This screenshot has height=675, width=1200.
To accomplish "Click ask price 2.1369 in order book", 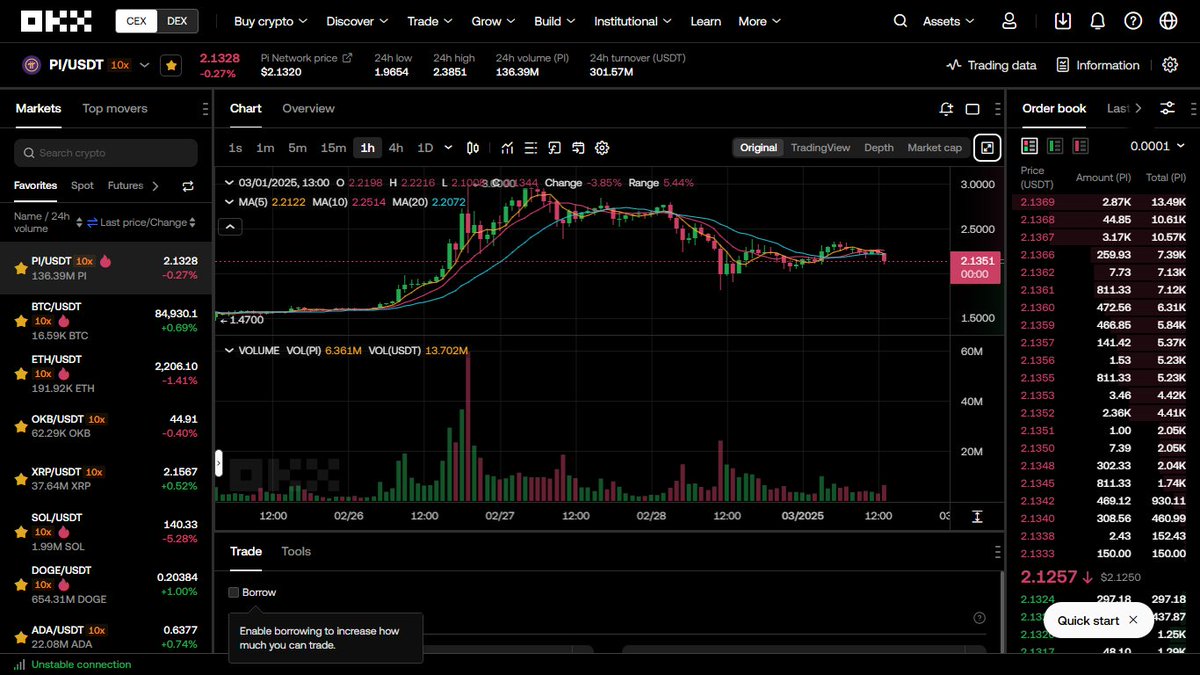I will click(1037, 202).
